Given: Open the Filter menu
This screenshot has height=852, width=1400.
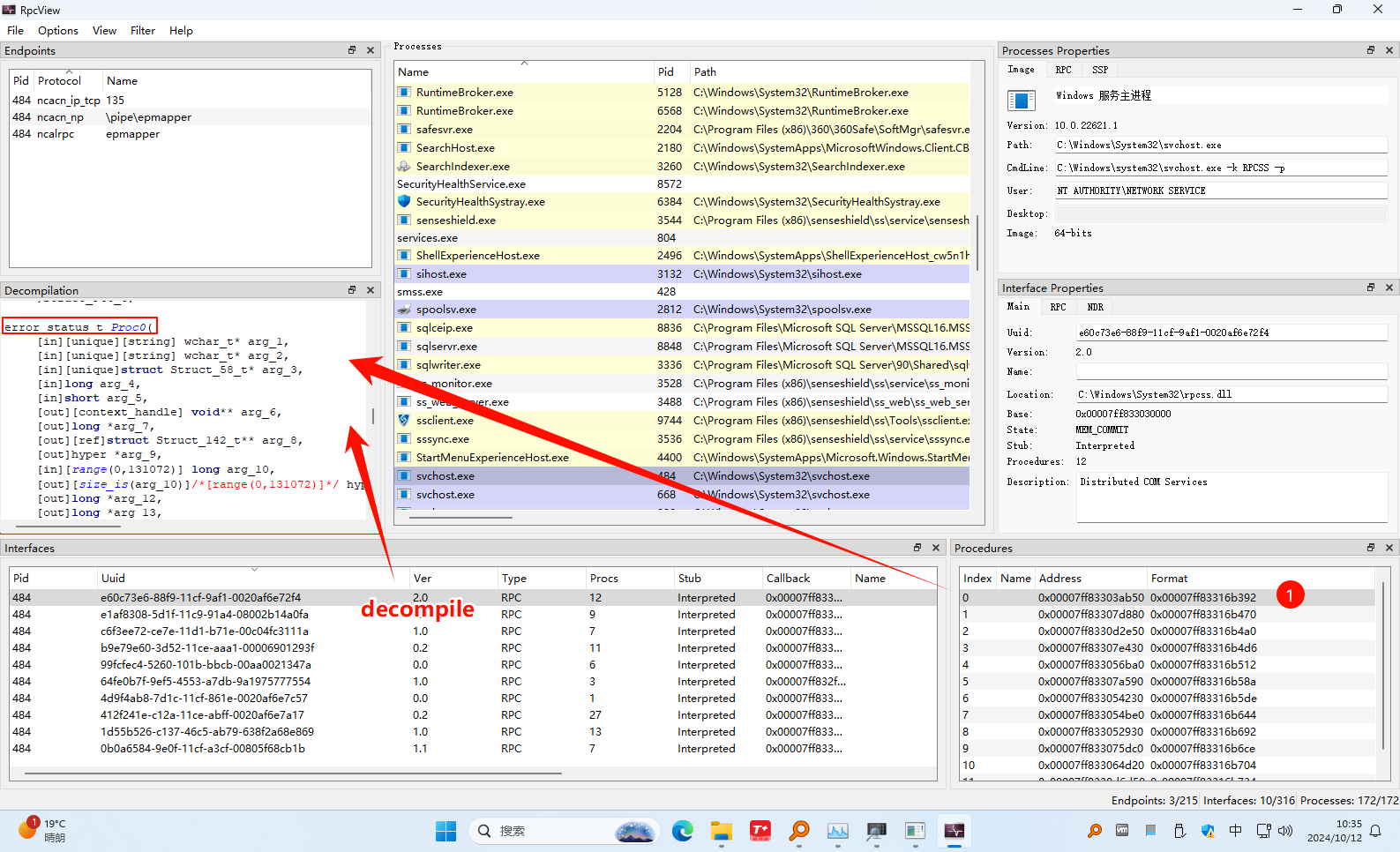Looking at the screenshot, I should [x=142, y=31].
